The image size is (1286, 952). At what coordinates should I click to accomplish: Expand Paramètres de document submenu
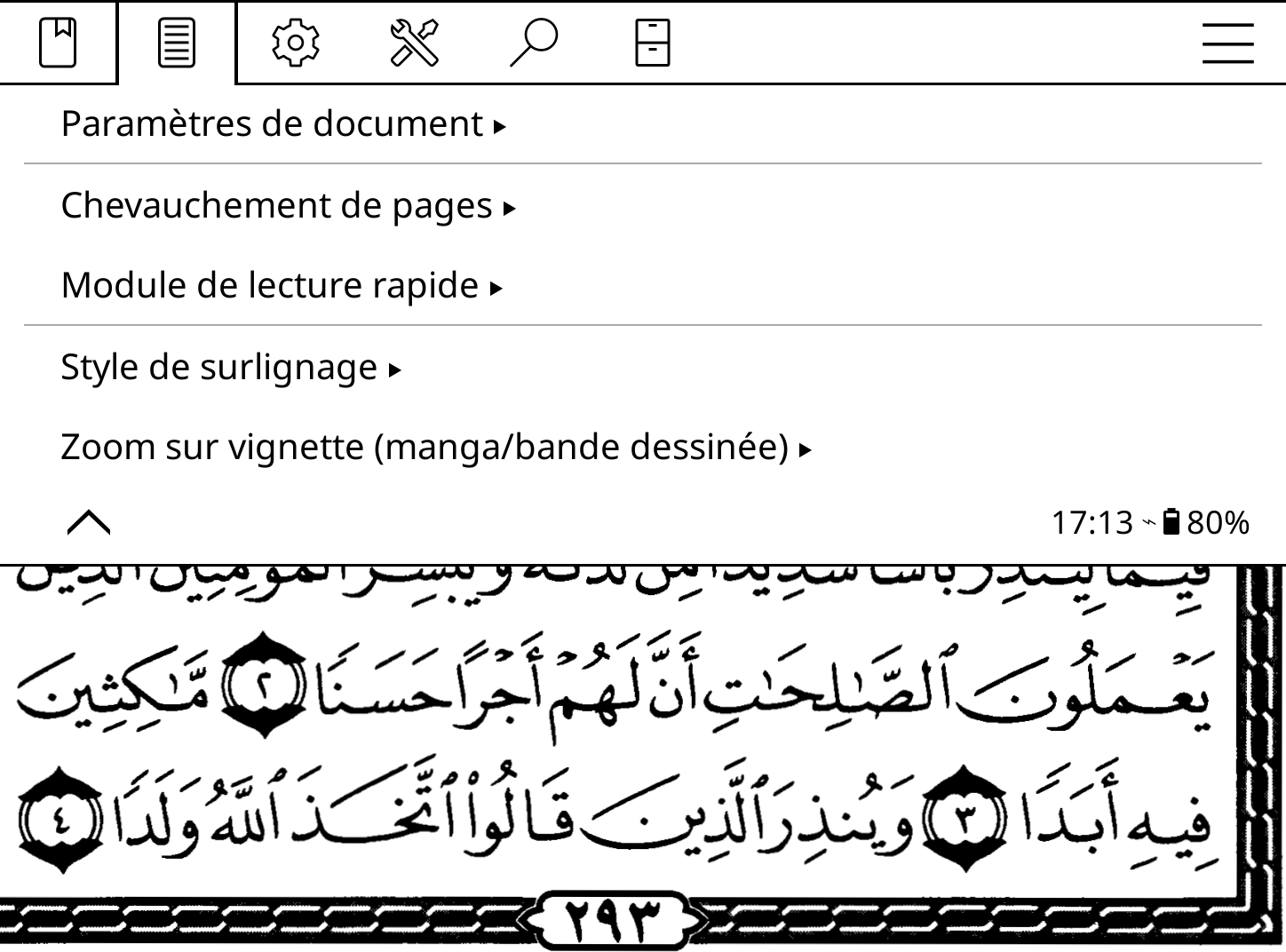click(x=643, y=123)
